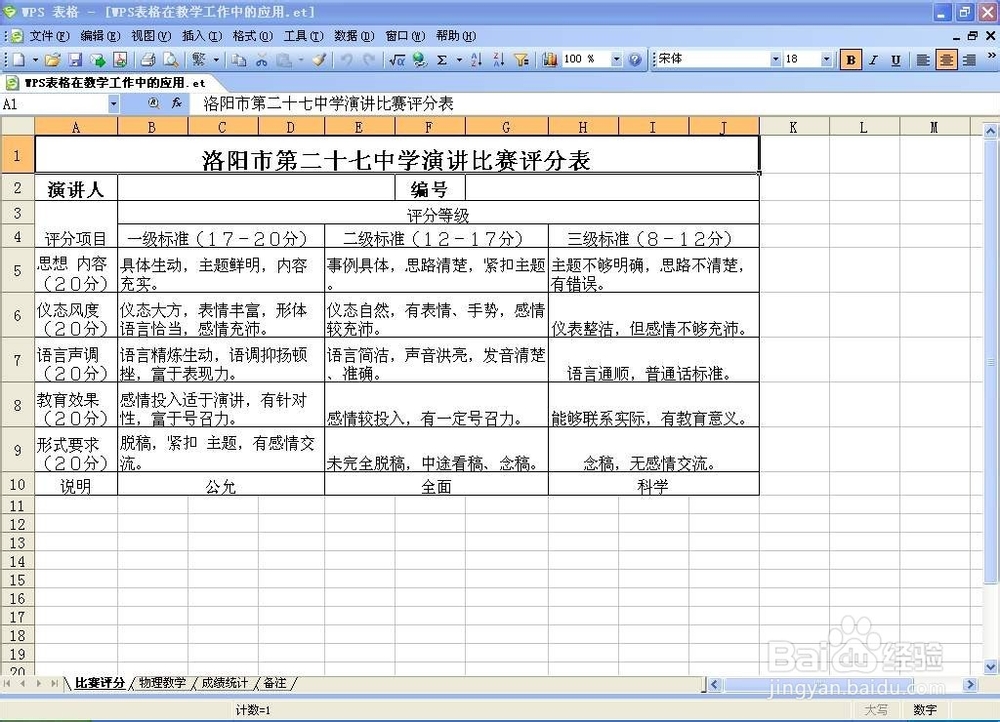This screenshot has width=1000, height=722.
Task: Open the Print Preview tool
Action: (x=172, y=59)
